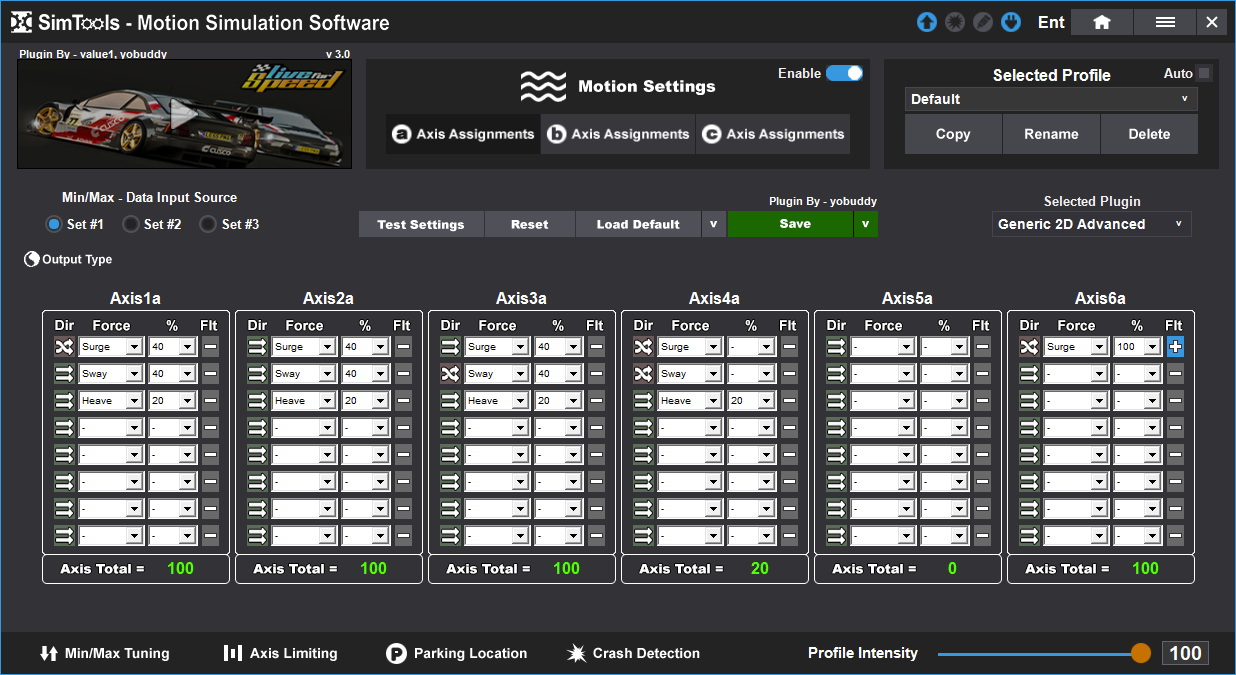Click the Profile Intensity slider handle
Viewport: 1236px width, 675px height.
[x=1141, y=653]
